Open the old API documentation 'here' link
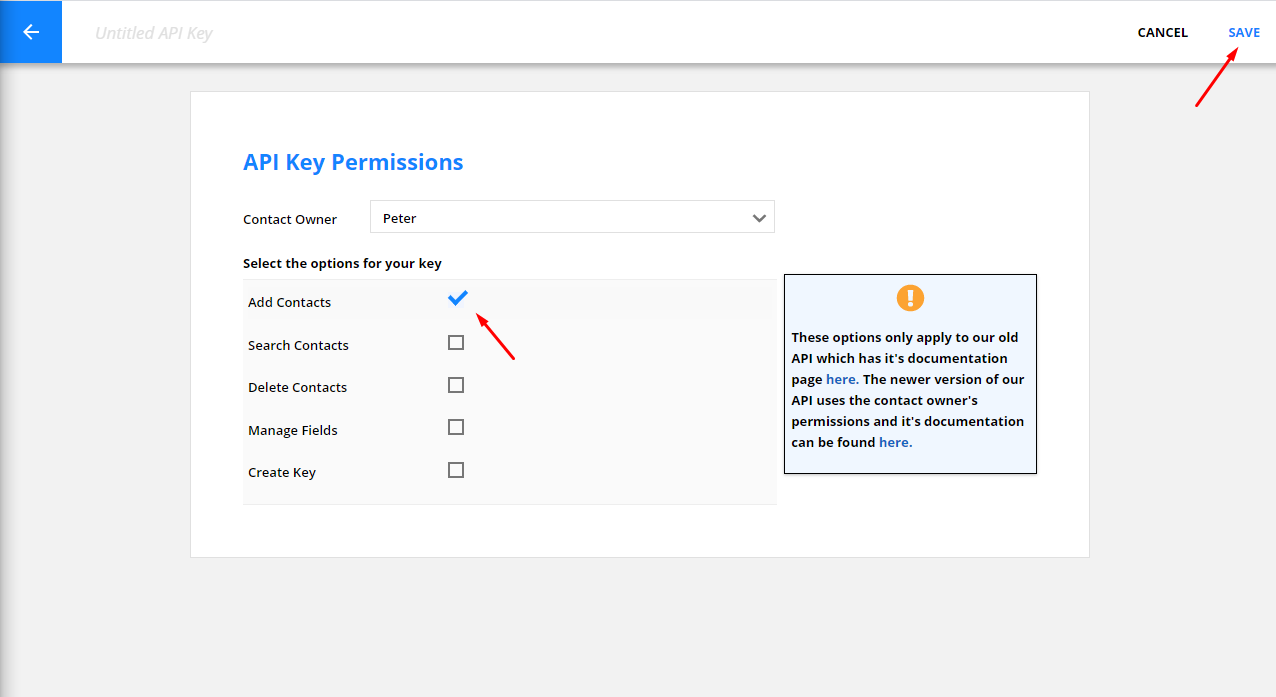 [x=841, y=380]
